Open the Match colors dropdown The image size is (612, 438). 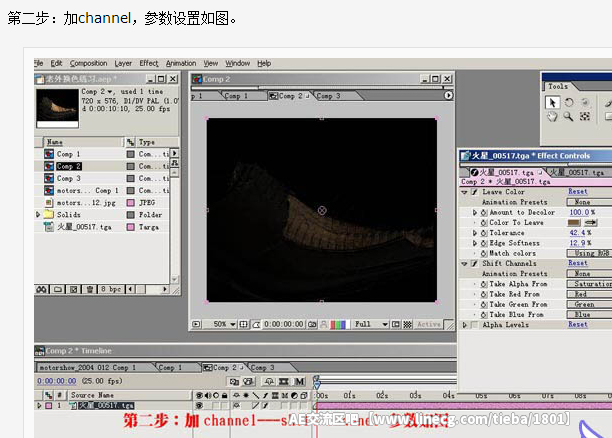click(589, 253)
